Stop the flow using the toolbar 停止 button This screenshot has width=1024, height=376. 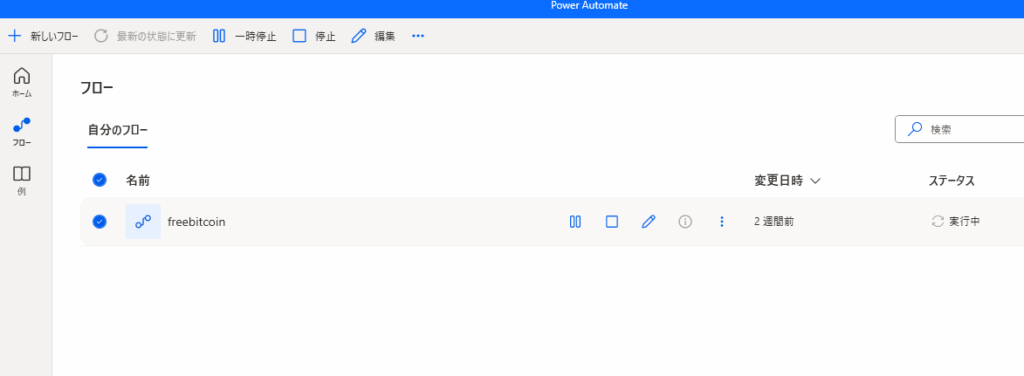pos(314,36)
